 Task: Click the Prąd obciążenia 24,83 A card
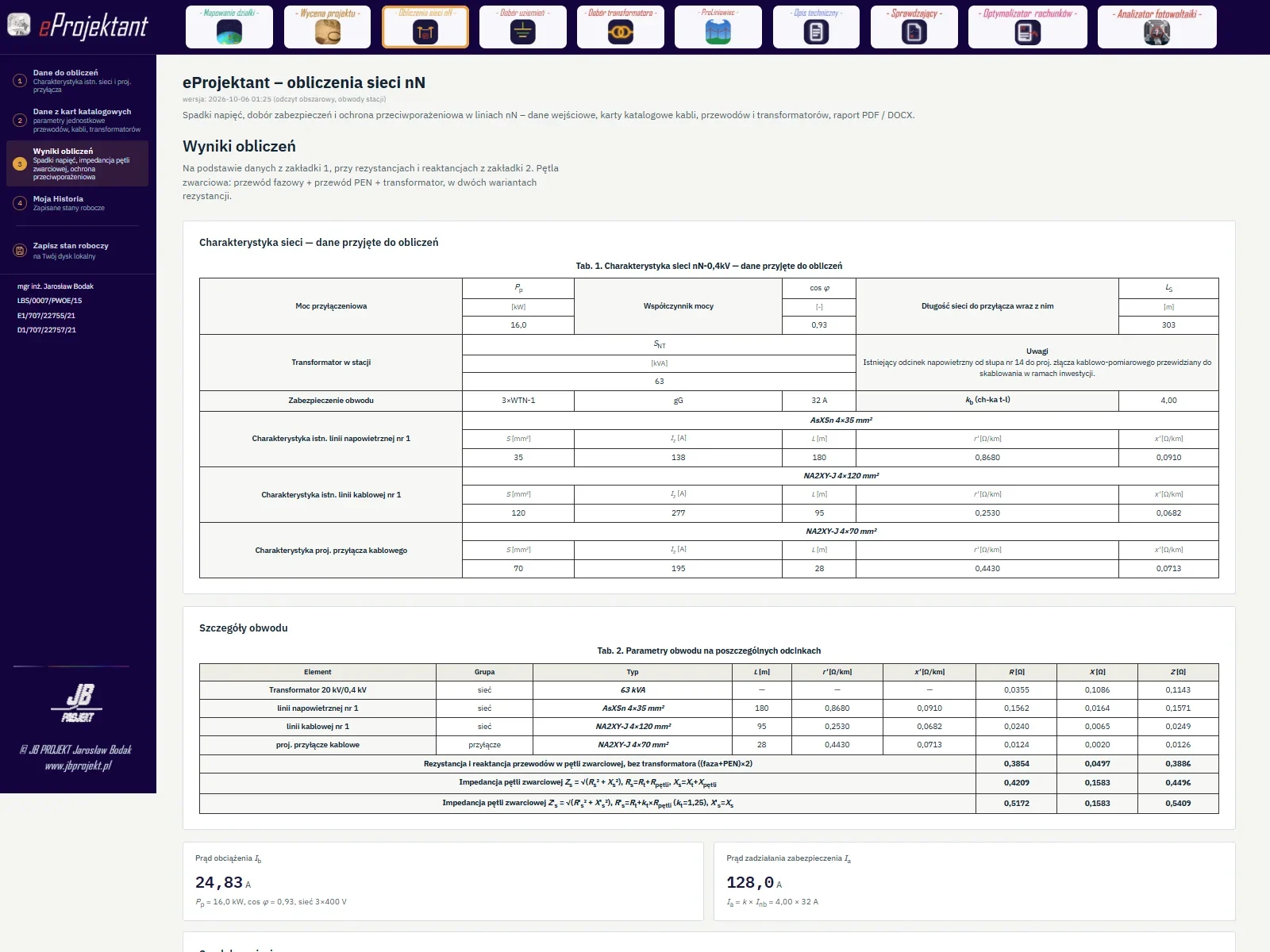coord(443,881)
